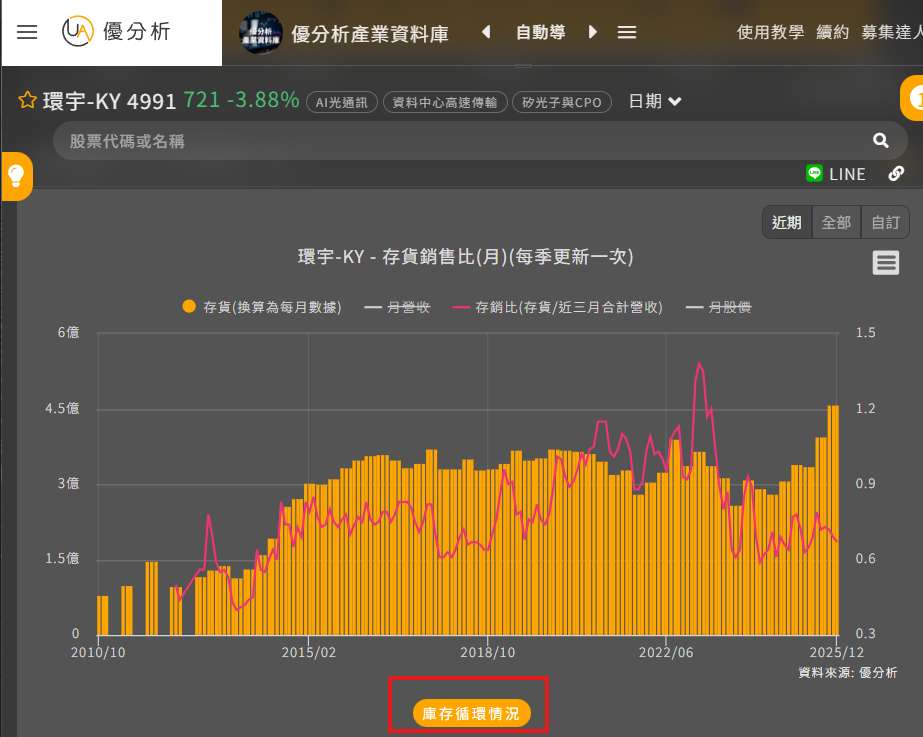Open the hamburger menu at top left

27,32
